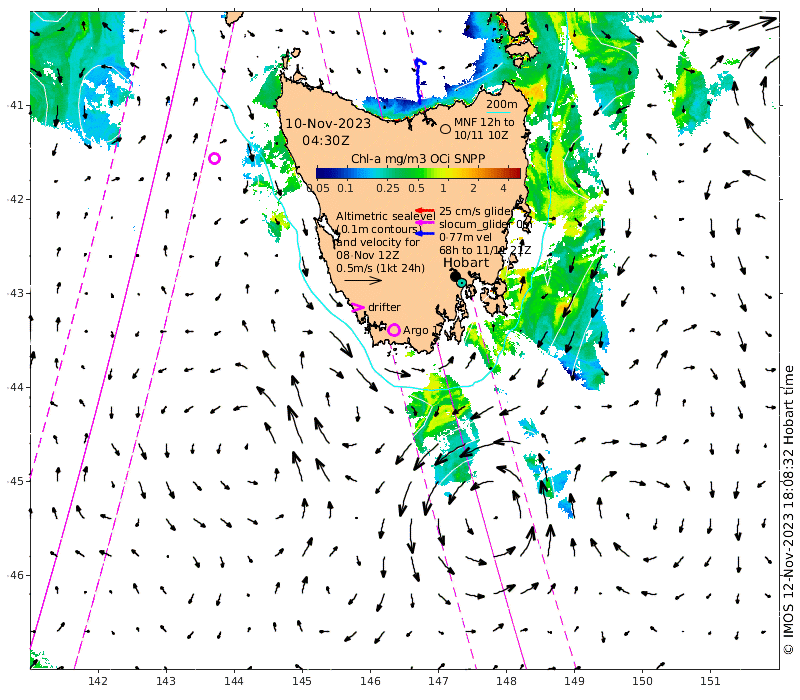The height and width of the screenshot is (700, 800).
Task: Click the Hobart city label
Action: tap(466, 263)
